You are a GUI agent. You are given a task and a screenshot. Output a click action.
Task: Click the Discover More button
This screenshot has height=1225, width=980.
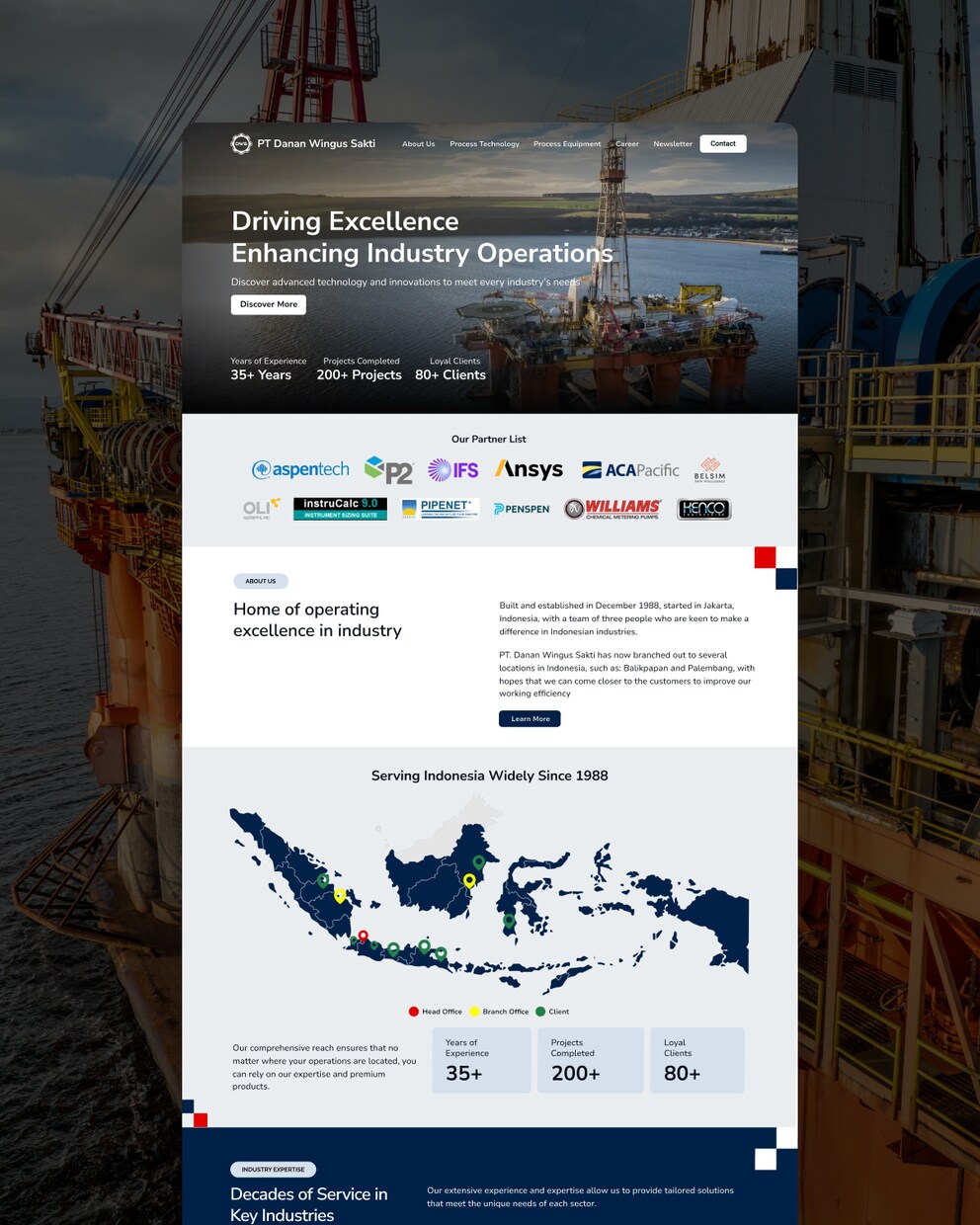[x=269, y=304]
